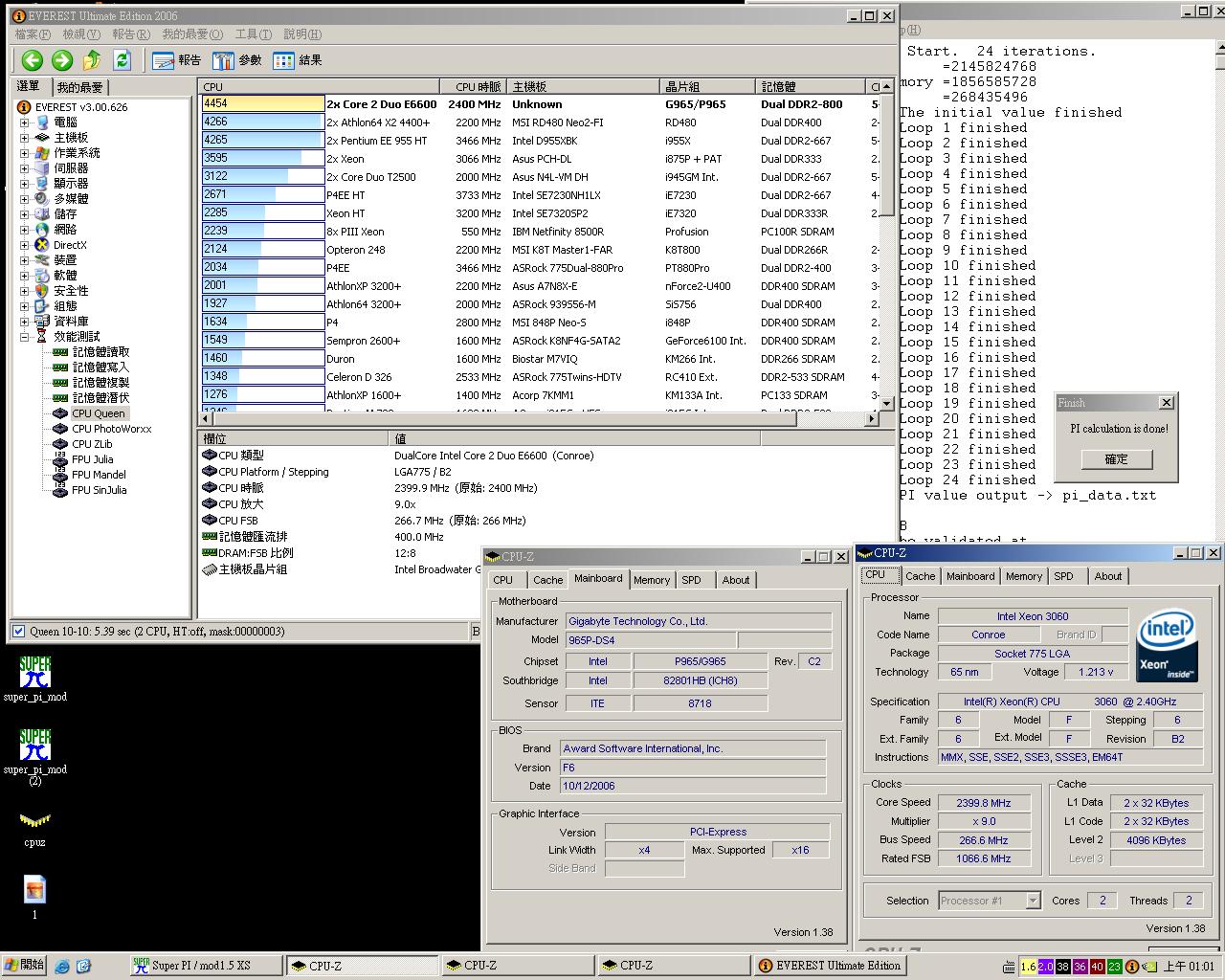Click the 記憶體 column header
The image size is (1225, 980).
[x=812, y=87]
